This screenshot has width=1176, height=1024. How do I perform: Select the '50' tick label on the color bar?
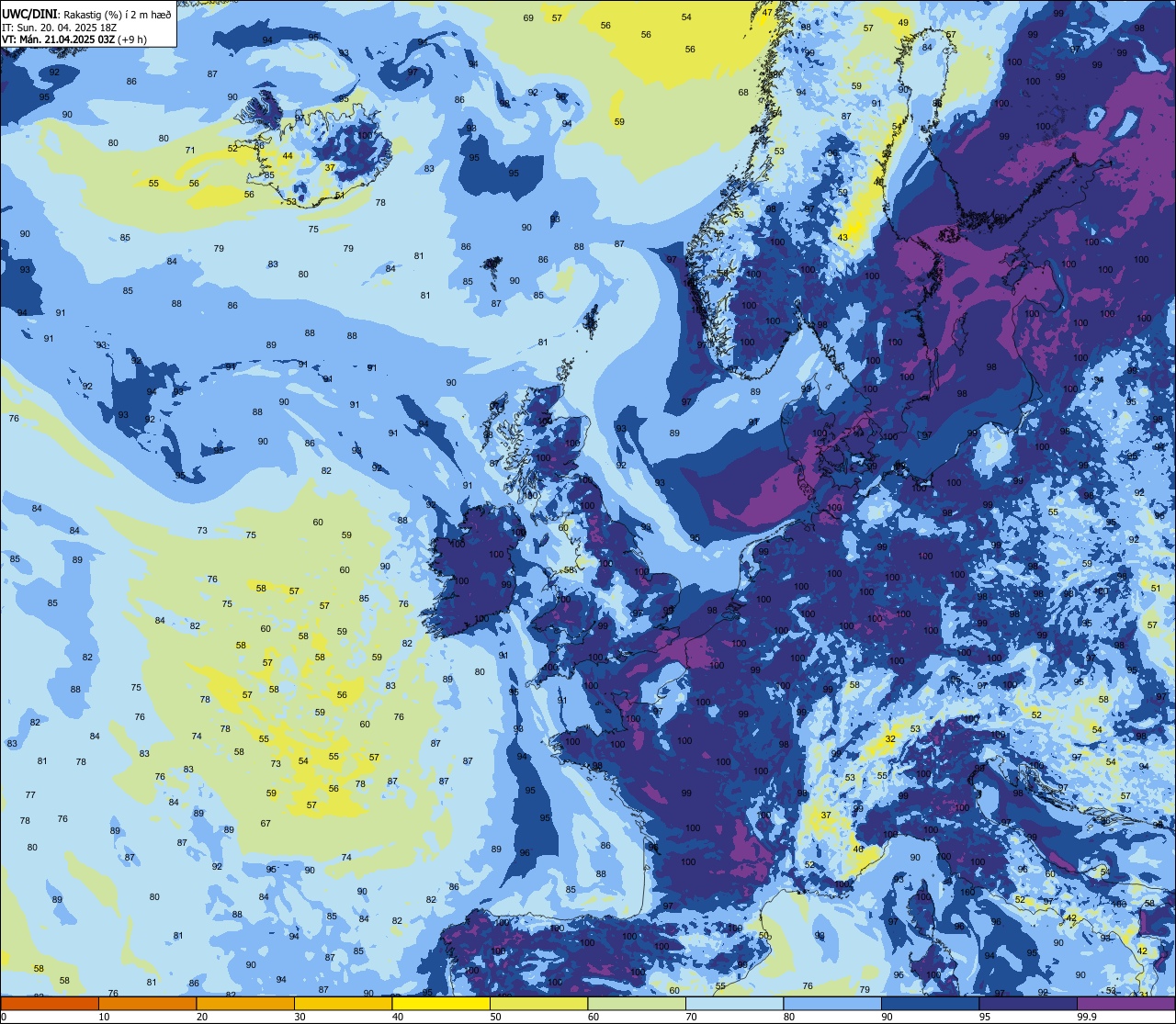(495, 1017)
